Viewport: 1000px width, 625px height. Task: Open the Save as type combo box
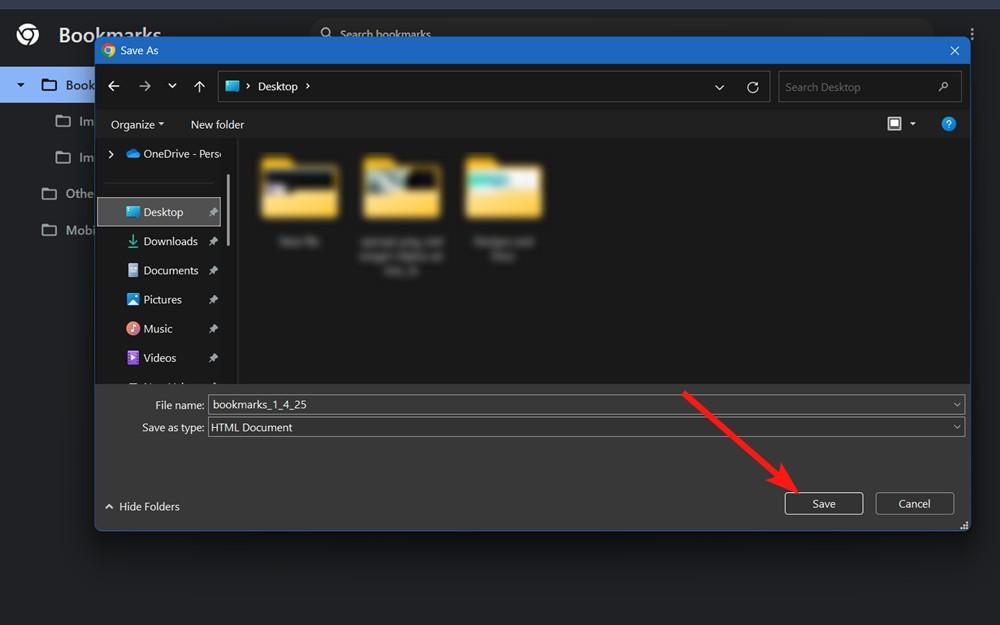(586, 427)
